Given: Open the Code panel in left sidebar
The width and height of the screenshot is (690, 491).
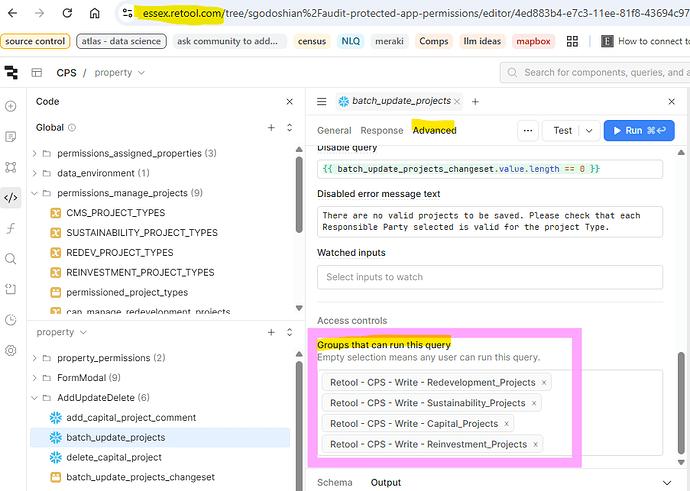Looking at the screenshot, I should tap(11, 197).
